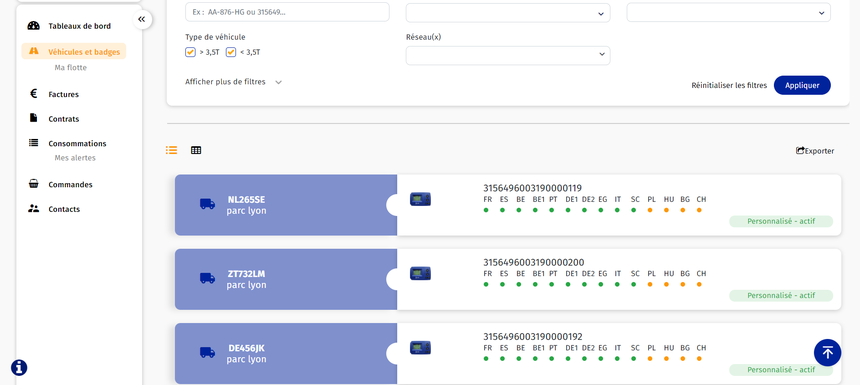Viewport: 860px width, 385px height.
Task: Click badge device image for 3156496003190000119
Action: point(420,199)
